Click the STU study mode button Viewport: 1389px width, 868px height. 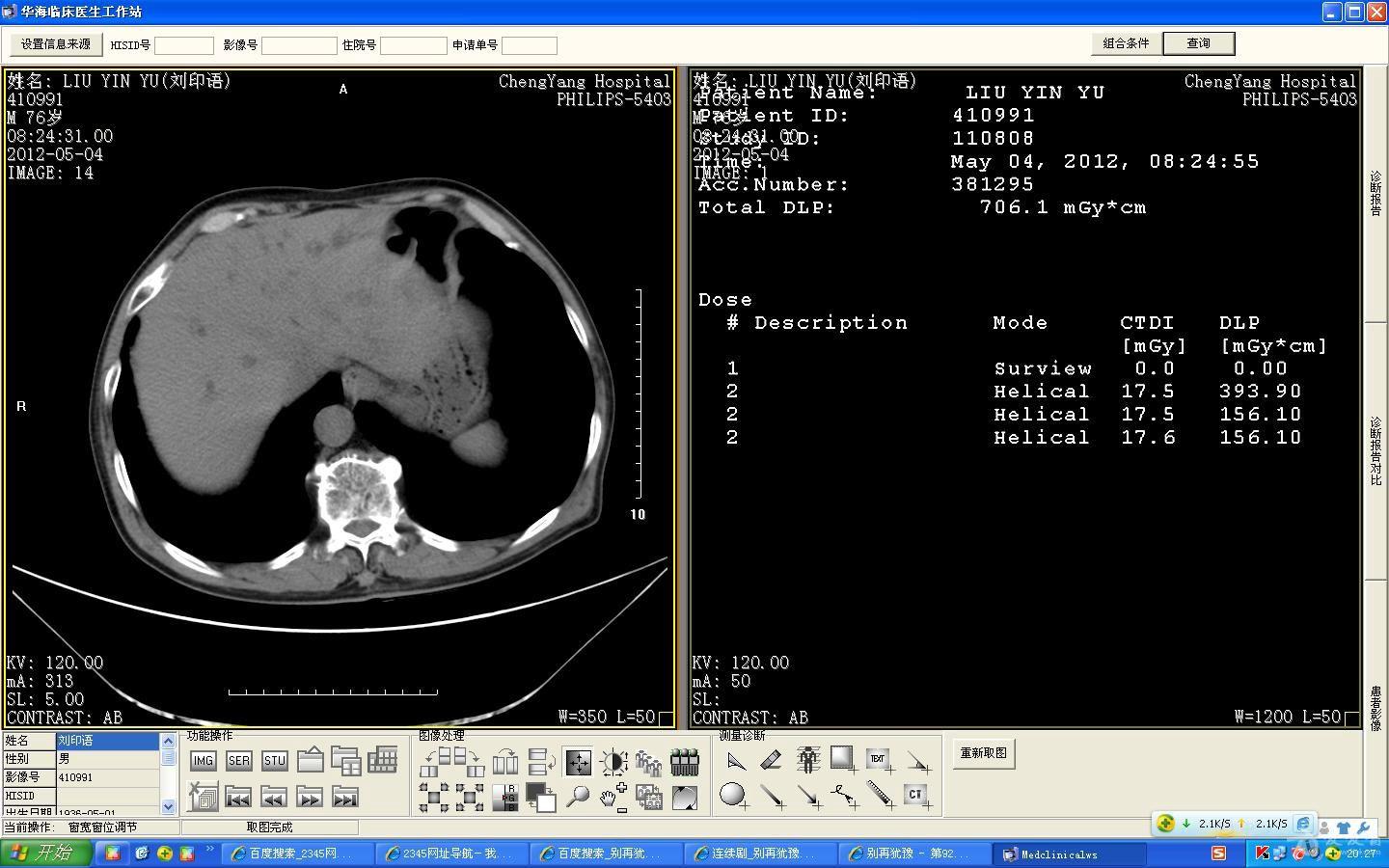click(x=275, y=761)
